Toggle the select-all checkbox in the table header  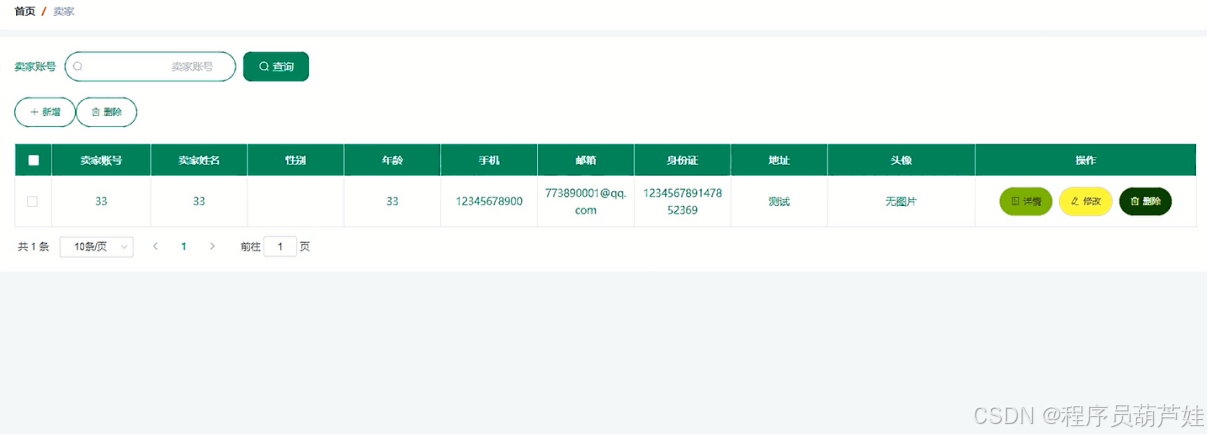point(33,160)
